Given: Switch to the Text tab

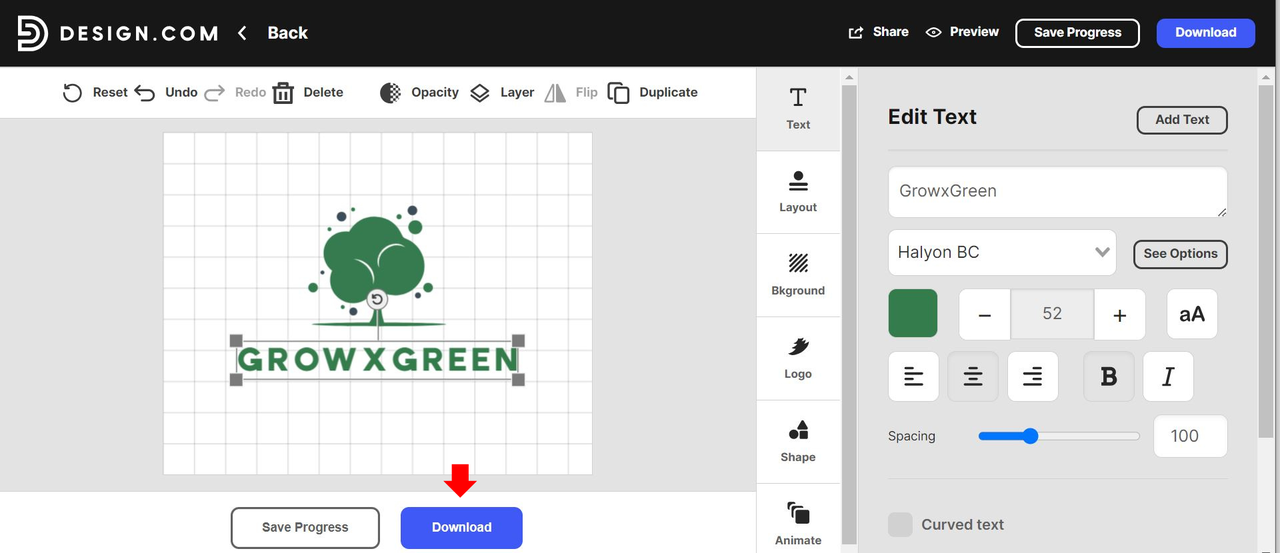Looking at the screenshot, I should click(x=798, y=109).
